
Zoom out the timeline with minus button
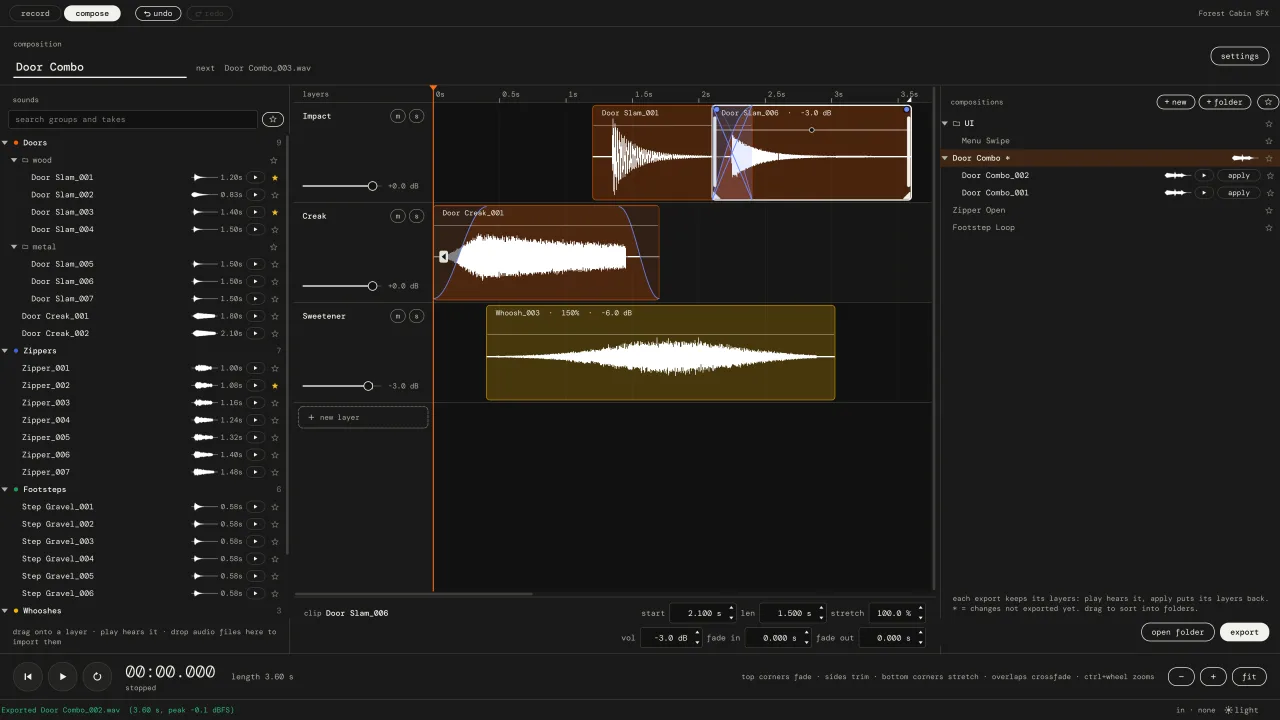[x=1181, y=676]
